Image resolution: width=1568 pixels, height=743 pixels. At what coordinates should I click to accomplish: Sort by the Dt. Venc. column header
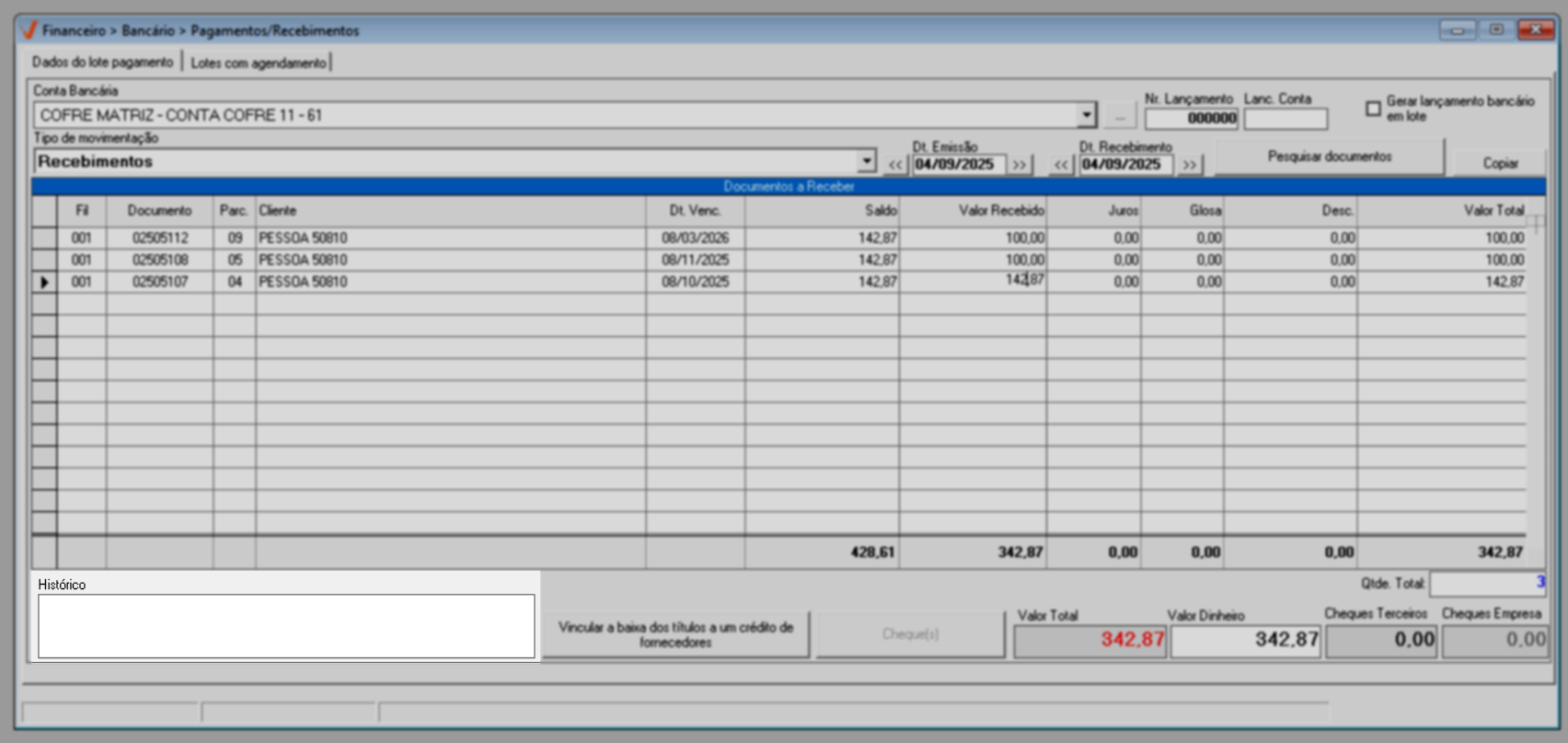pos(695,211)
